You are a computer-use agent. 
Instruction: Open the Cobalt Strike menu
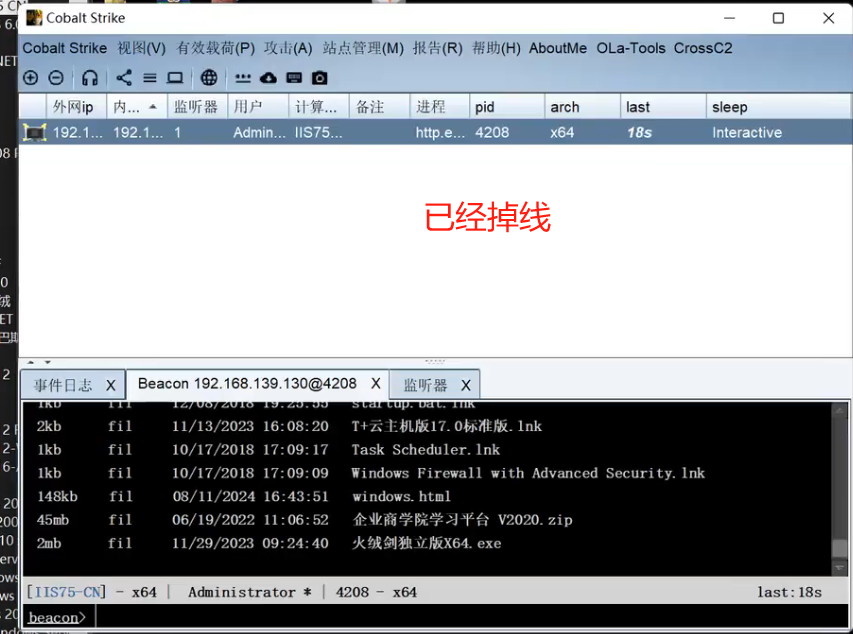click(65, 48)
